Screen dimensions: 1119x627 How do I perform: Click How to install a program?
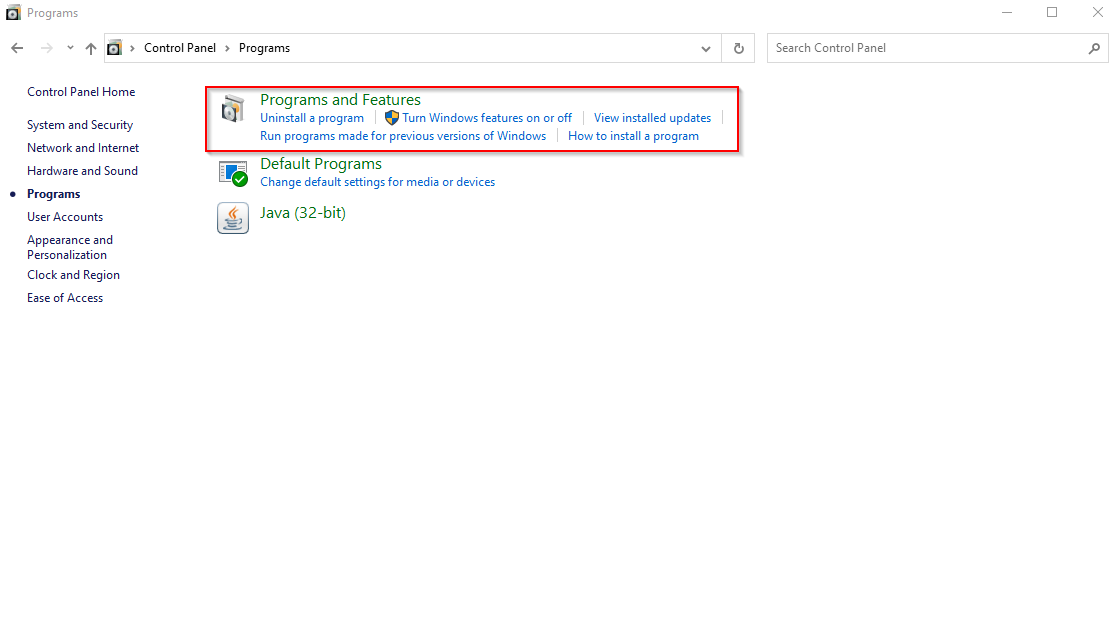coord(633,136)
